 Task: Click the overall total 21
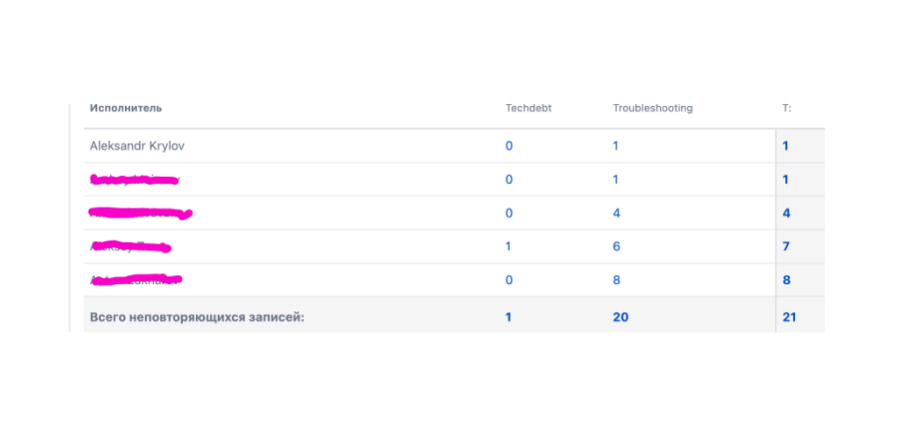[789, 317]
